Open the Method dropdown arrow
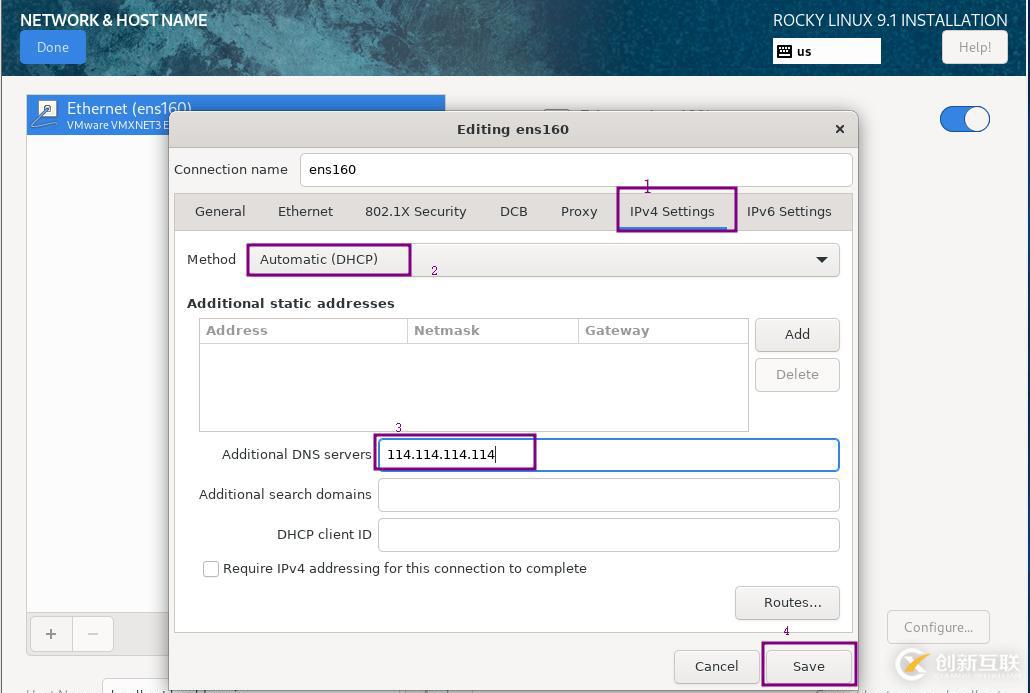This screenshot has width=1030, height=693. (821, 259)
